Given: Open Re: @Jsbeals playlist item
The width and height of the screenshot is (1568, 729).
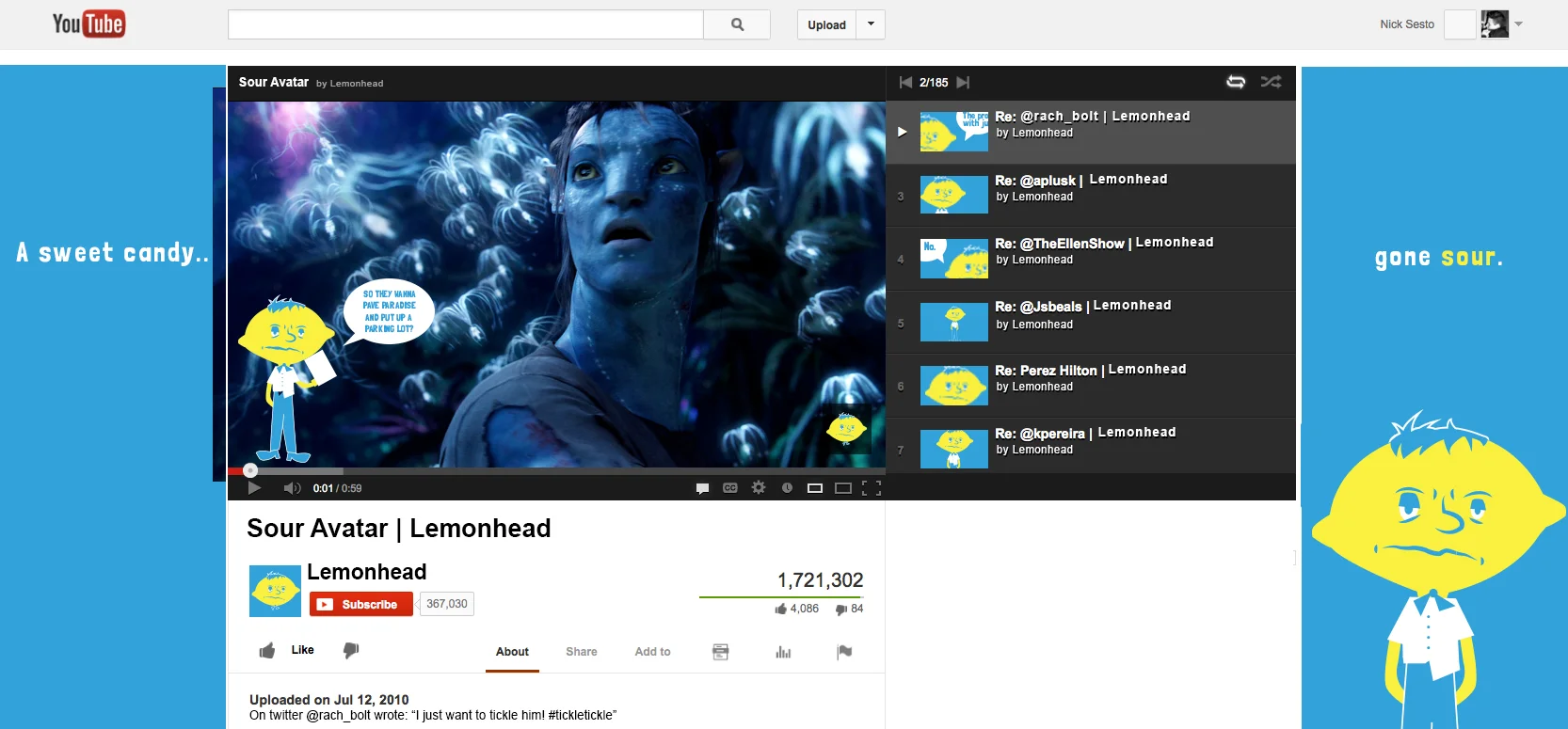Looking at the screenshot, I should click(1091, 323).
